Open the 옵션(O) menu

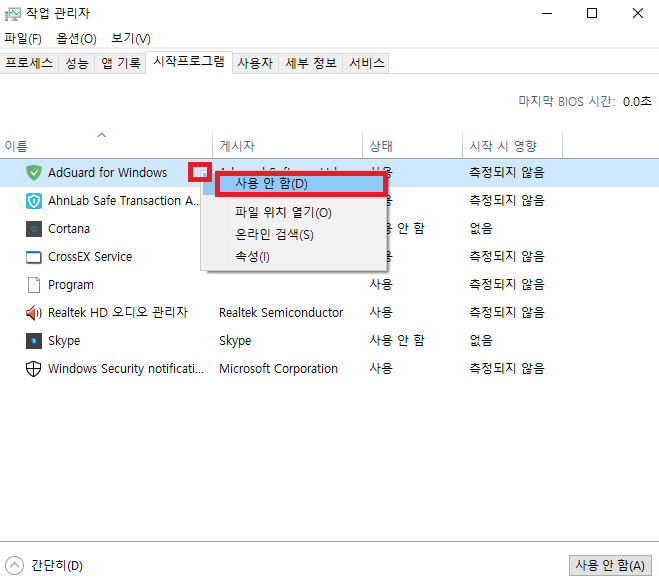click(x=76, y=39)
